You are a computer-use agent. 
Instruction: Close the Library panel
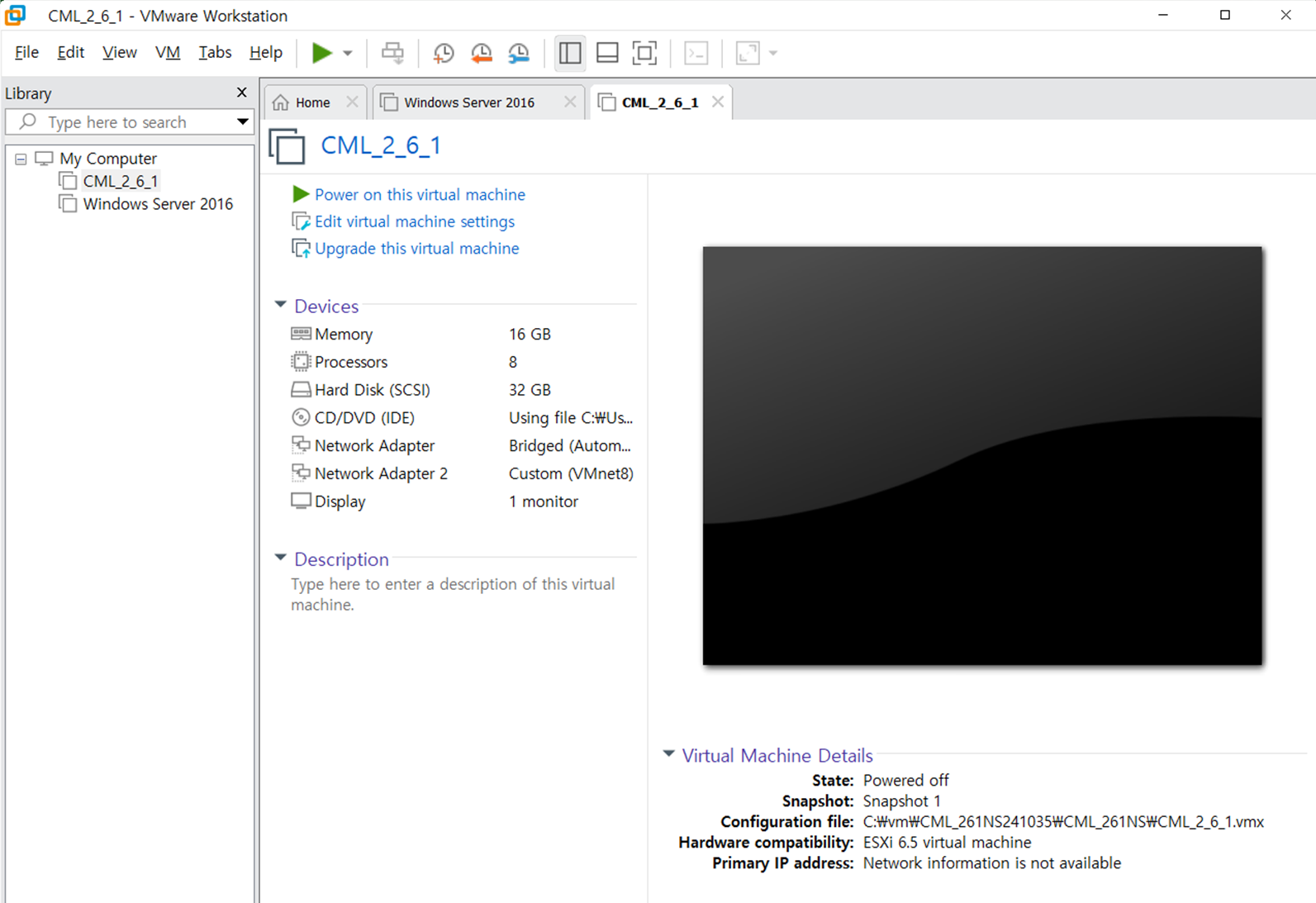(x=241, y=93)
